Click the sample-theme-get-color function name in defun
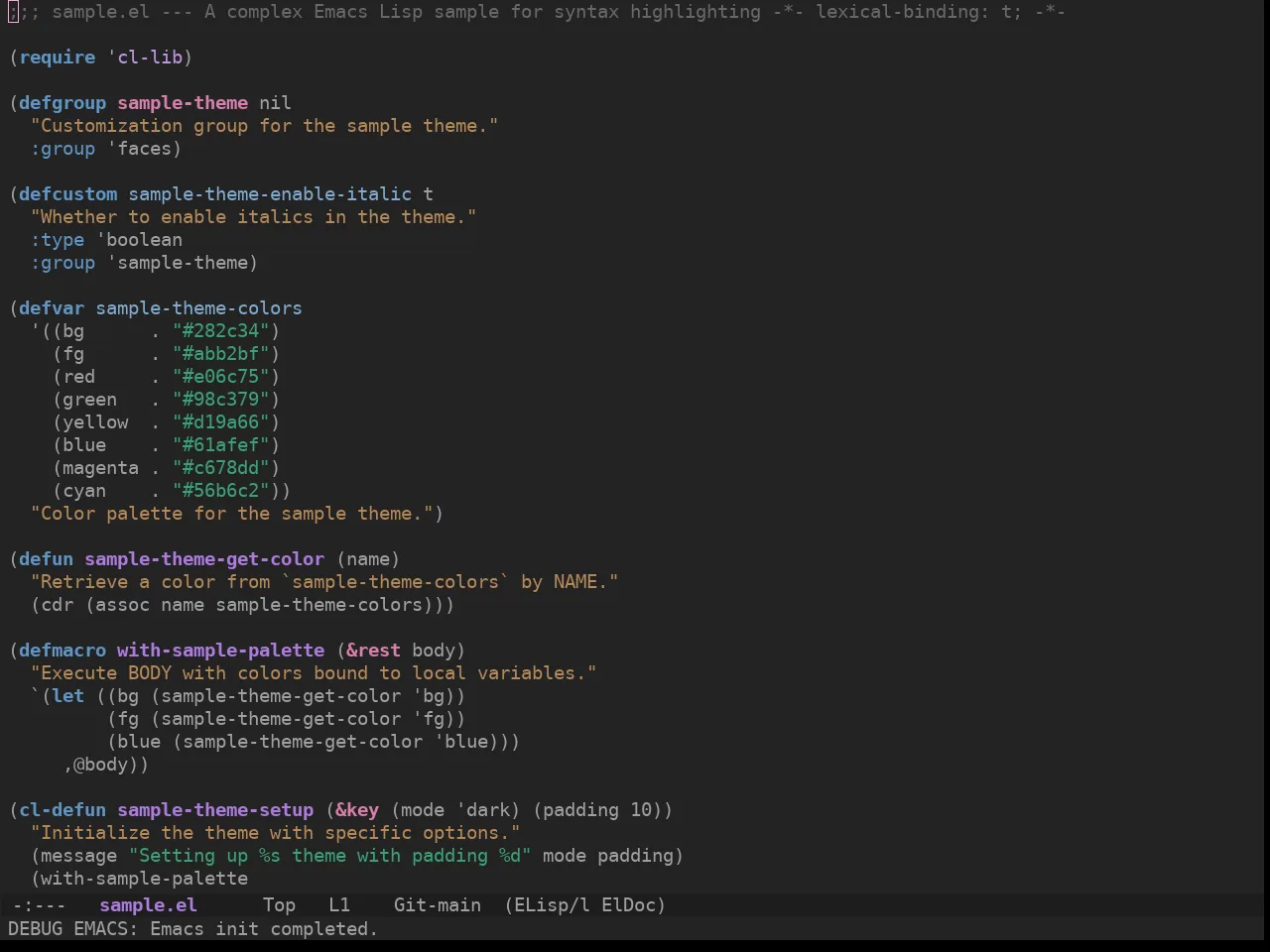The width and height of the screenshot is (1270, 952). [204, 559]
